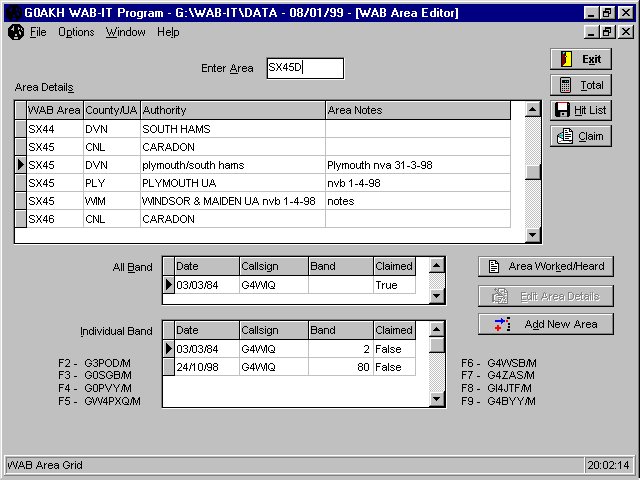Click the Individual Band scroll up arrow
640x480 pixels.
(x=436, y=329)
